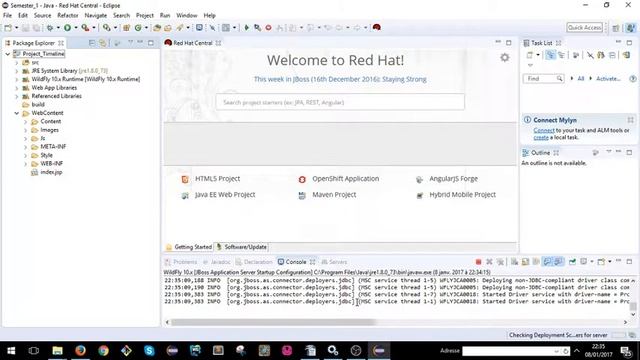Click the red Terminate icon in main toolbar
640x360 pixels.
[268, 28]
